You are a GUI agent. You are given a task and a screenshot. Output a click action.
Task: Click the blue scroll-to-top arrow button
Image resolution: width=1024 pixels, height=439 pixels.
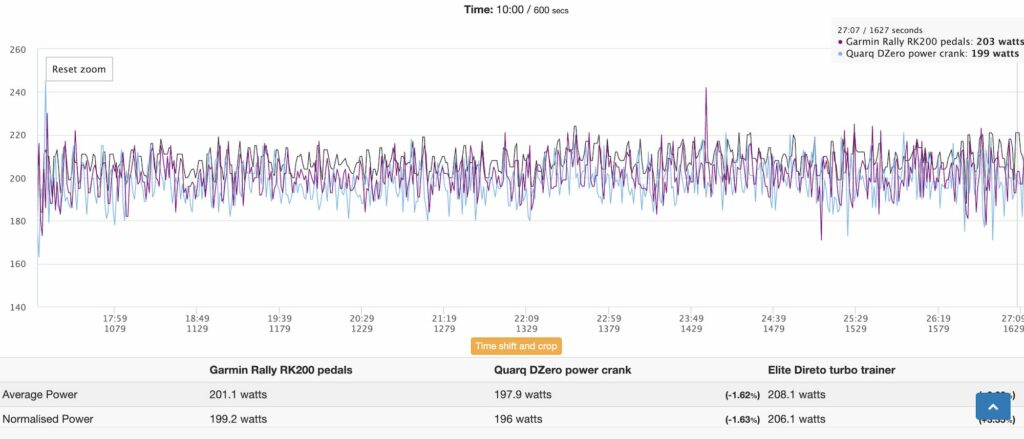[993, 406]
